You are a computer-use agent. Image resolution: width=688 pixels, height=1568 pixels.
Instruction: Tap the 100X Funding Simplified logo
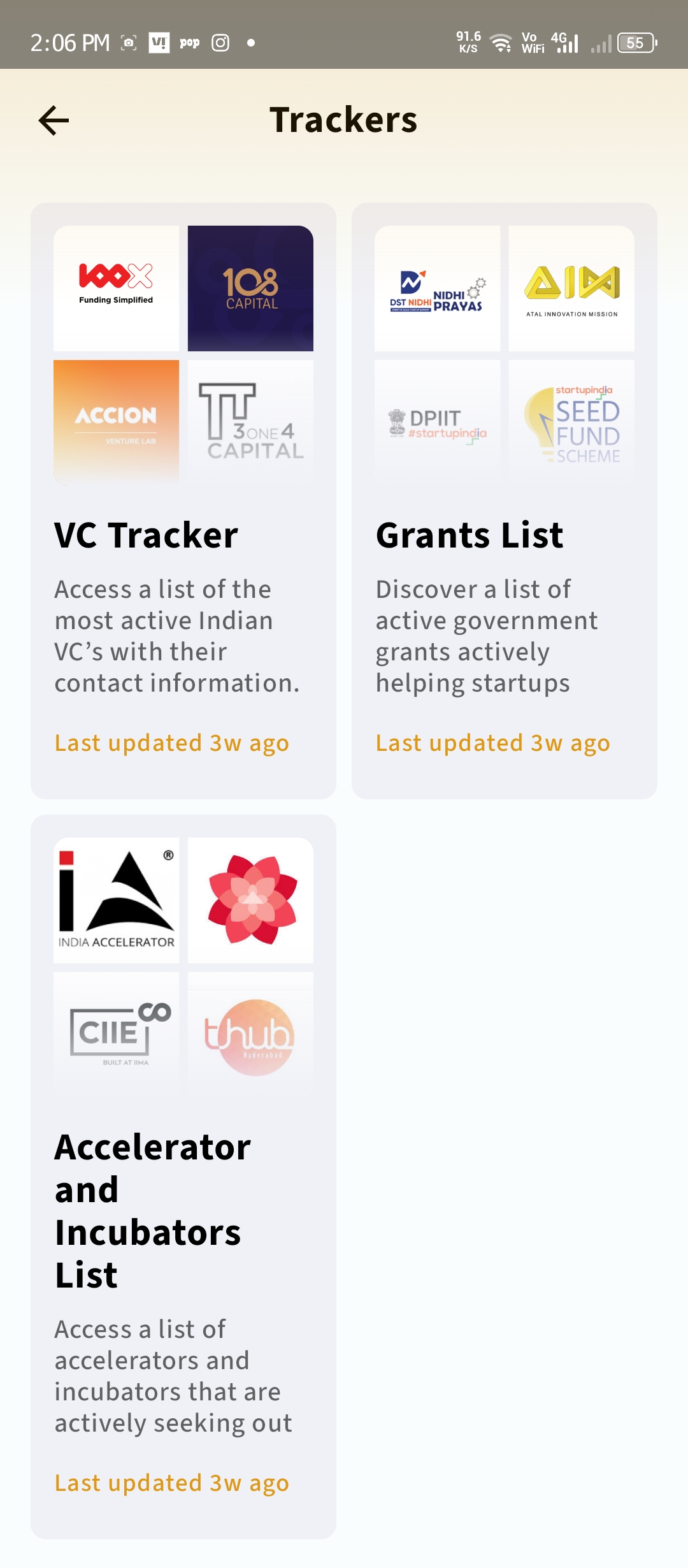click(x=116, y=288)
